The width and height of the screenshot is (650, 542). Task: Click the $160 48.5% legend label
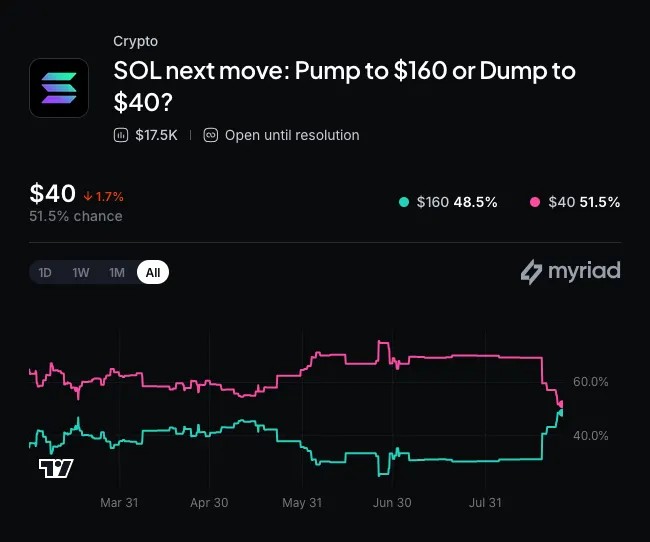(x=457, y=202)
